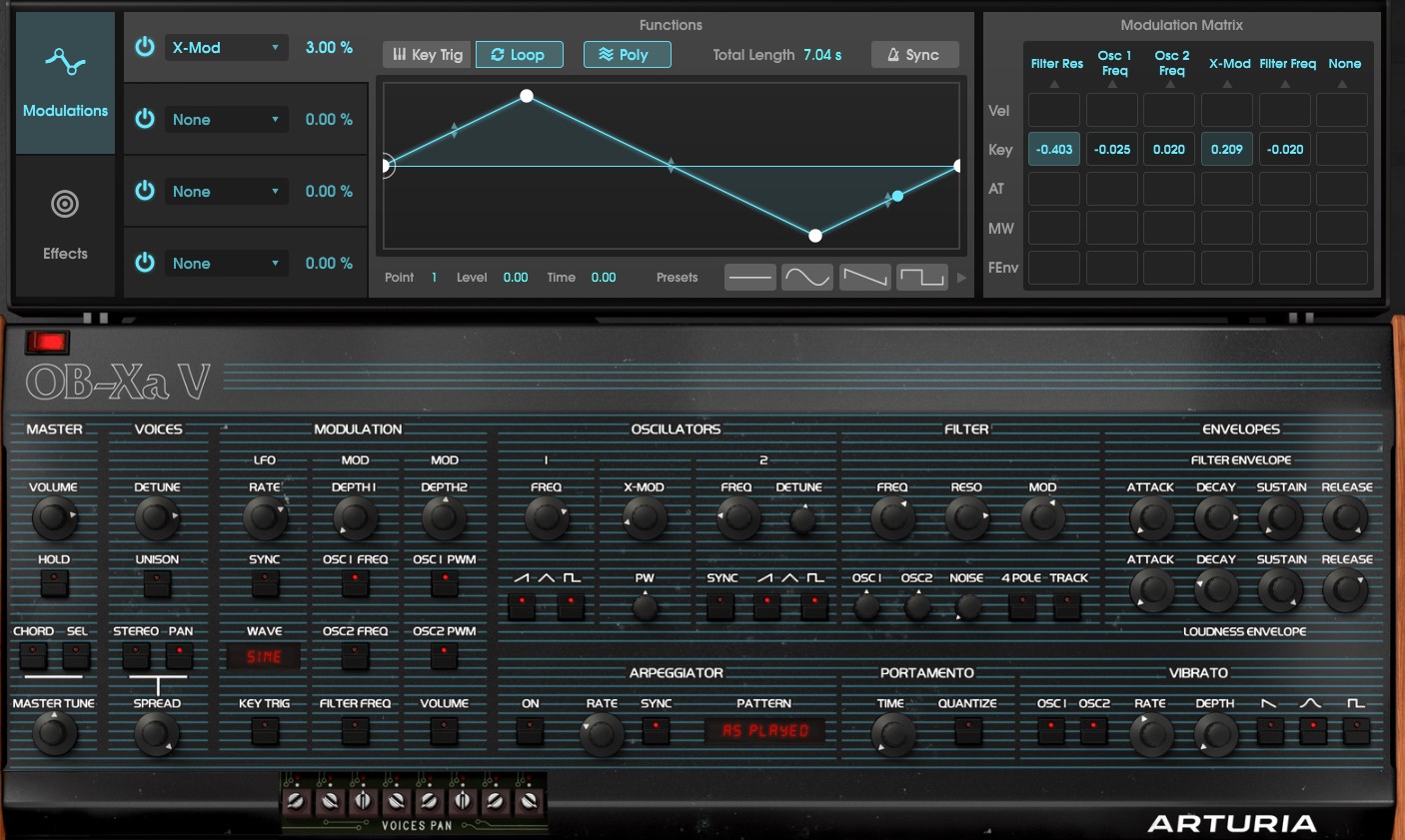
Task: Toggle the LFO Sync button
Action: click(265, 583)
